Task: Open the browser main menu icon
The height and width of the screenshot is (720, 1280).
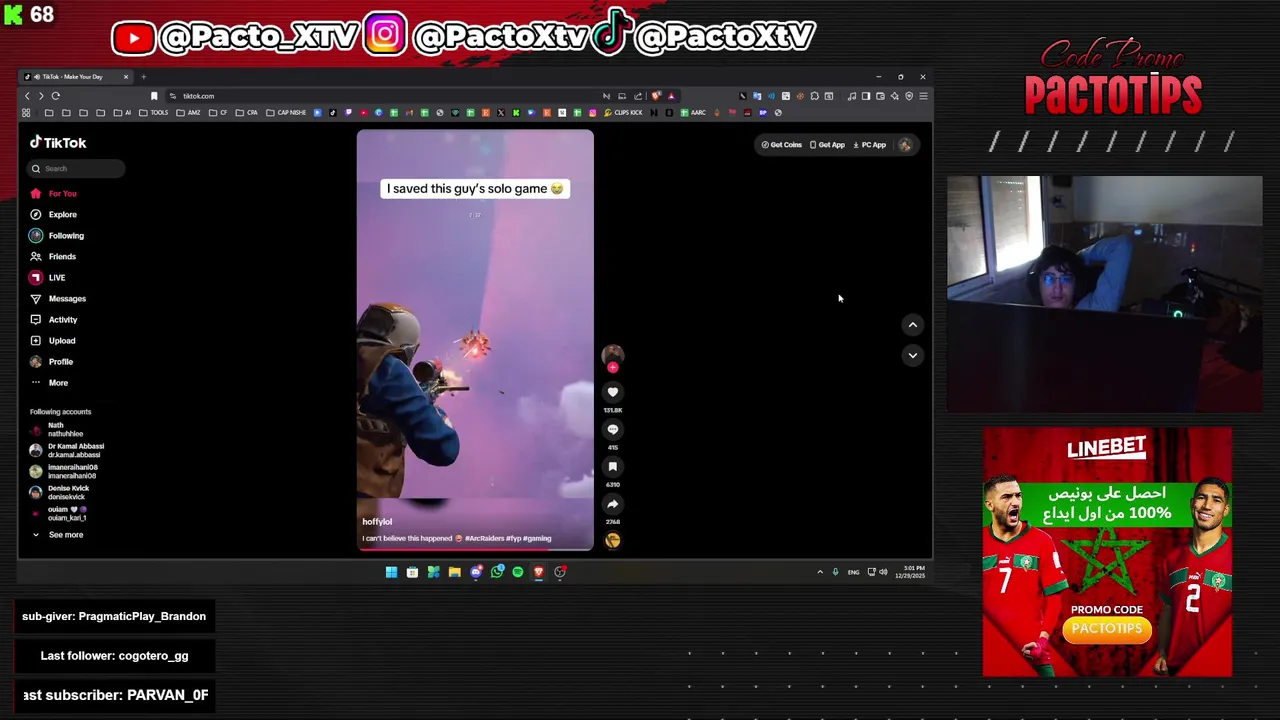Action: click(923, 96)
